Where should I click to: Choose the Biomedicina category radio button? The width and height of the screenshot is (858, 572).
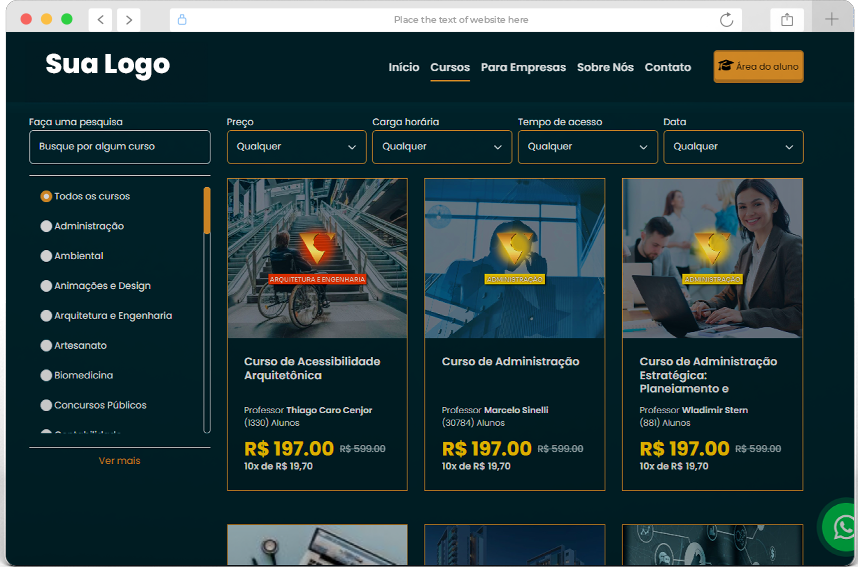pos(46,375)
